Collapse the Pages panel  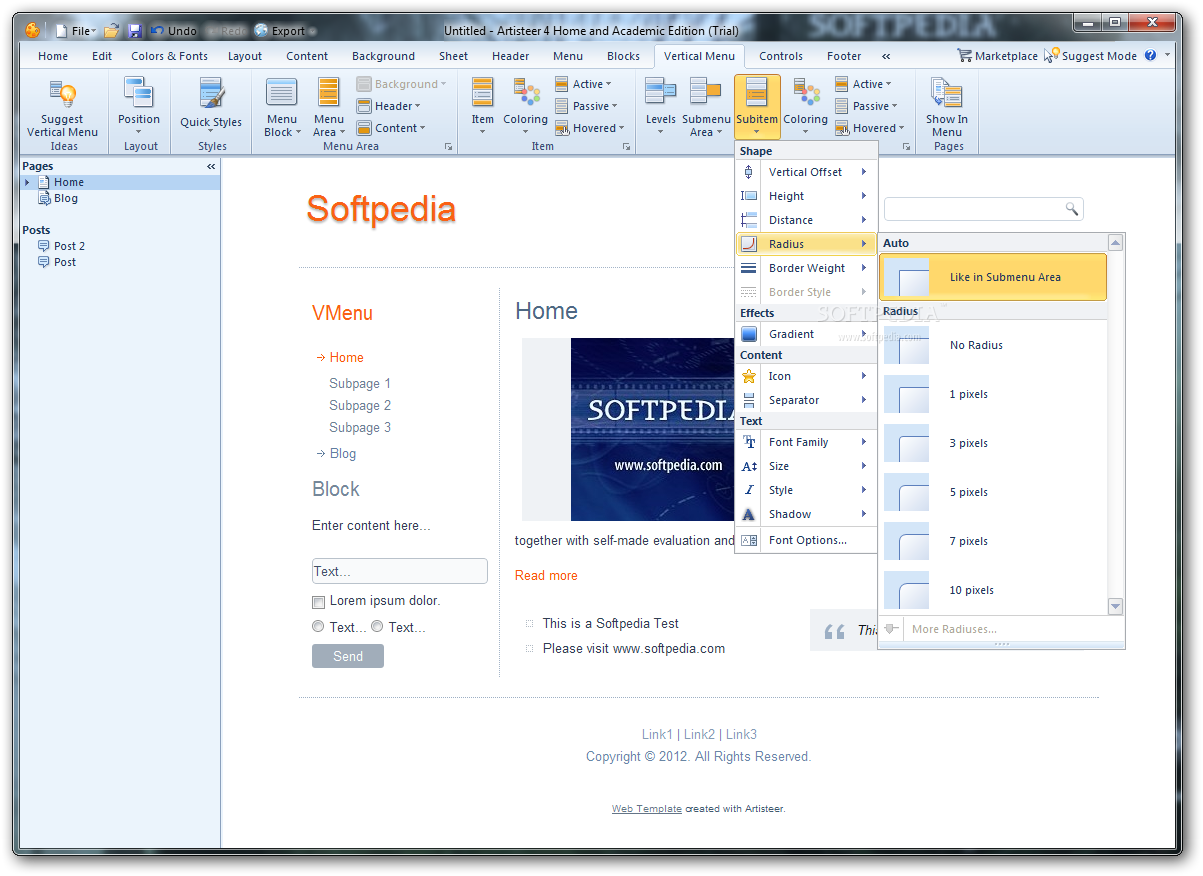coord(211,166)
